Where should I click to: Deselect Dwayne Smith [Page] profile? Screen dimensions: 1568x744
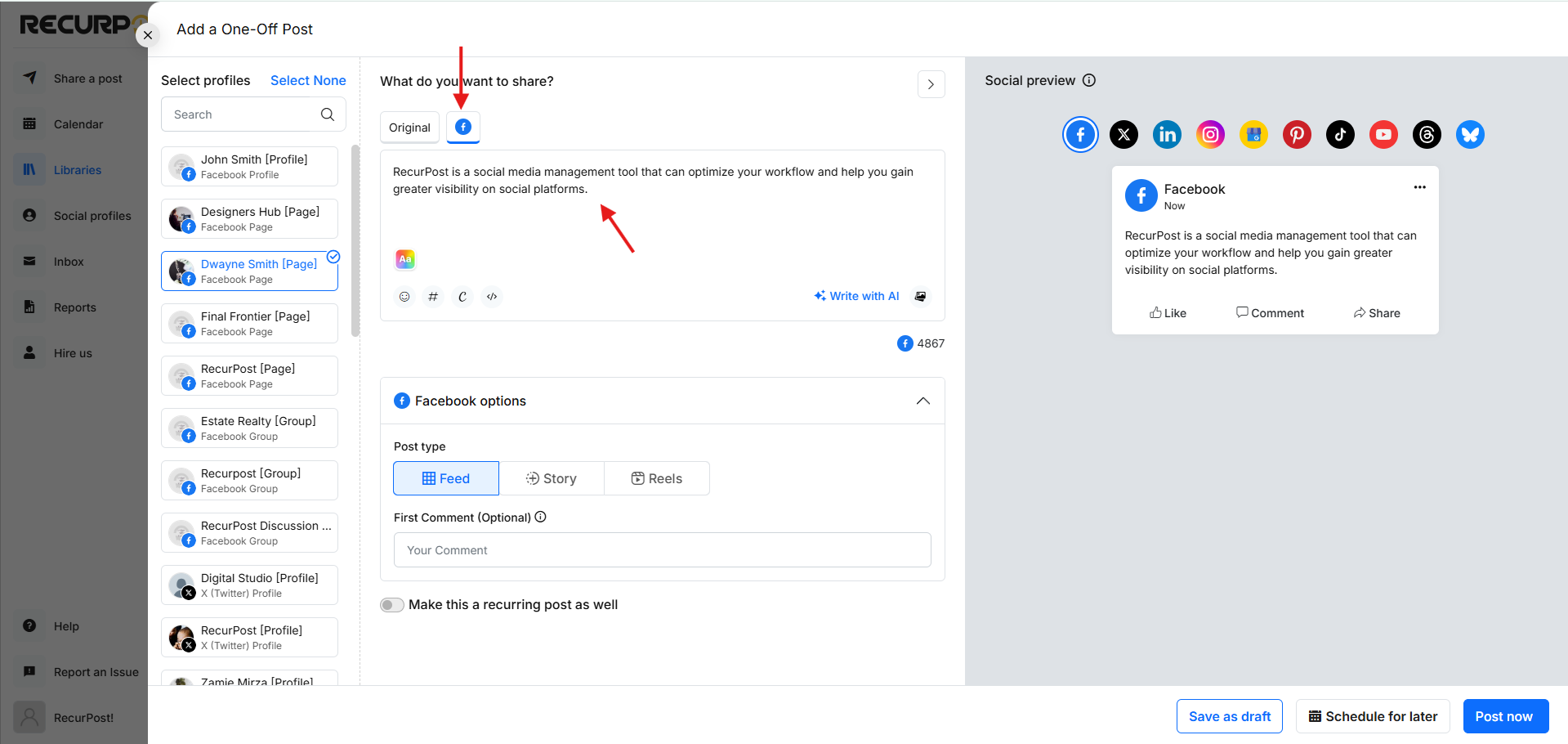(249, 271)
